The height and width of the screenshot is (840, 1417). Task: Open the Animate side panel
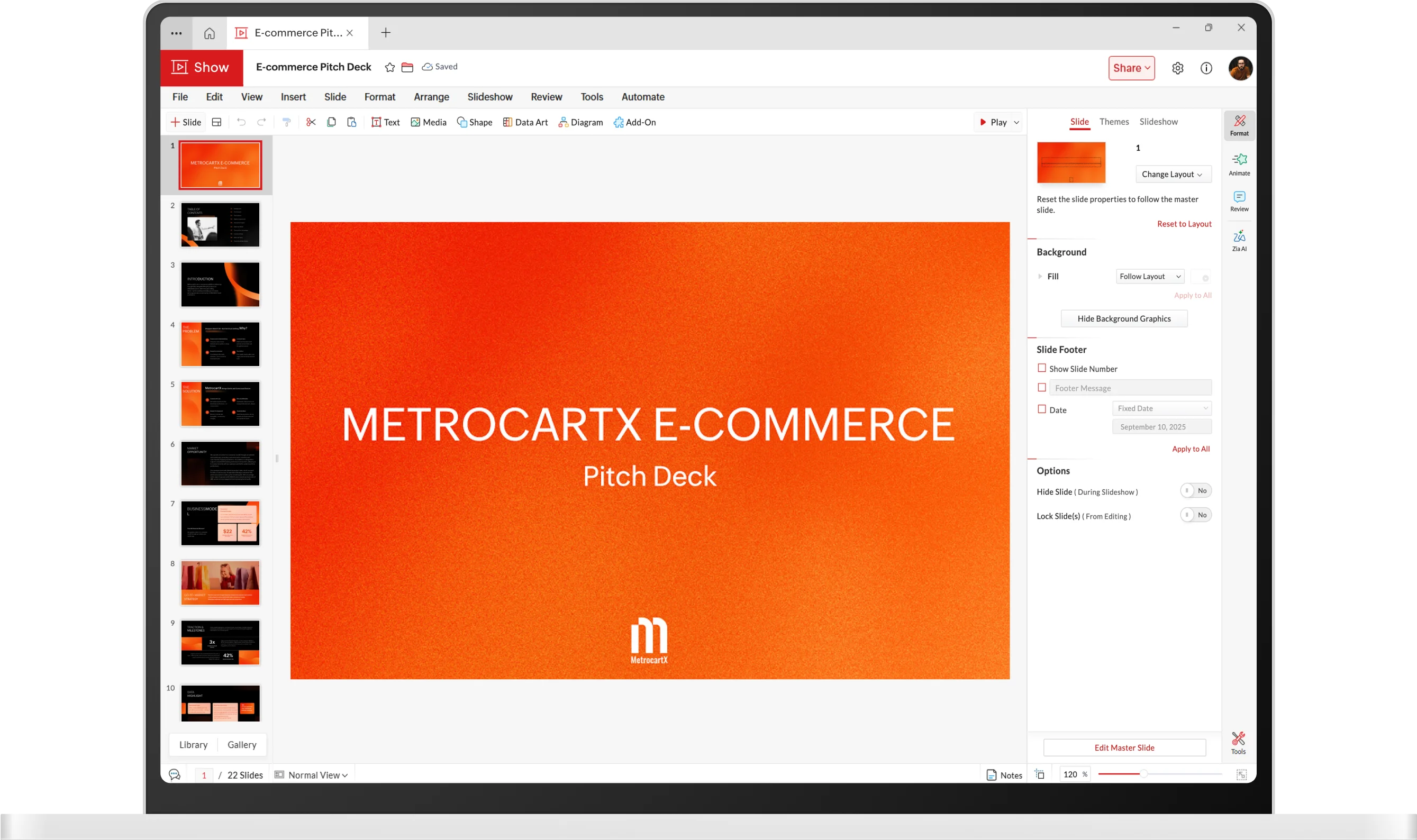pos(1239,164)
